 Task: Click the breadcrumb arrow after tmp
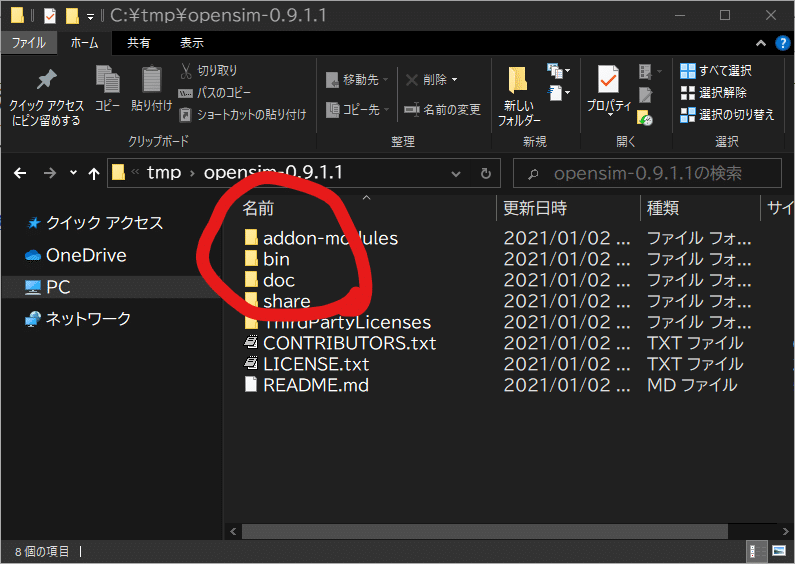pos(192,173)
